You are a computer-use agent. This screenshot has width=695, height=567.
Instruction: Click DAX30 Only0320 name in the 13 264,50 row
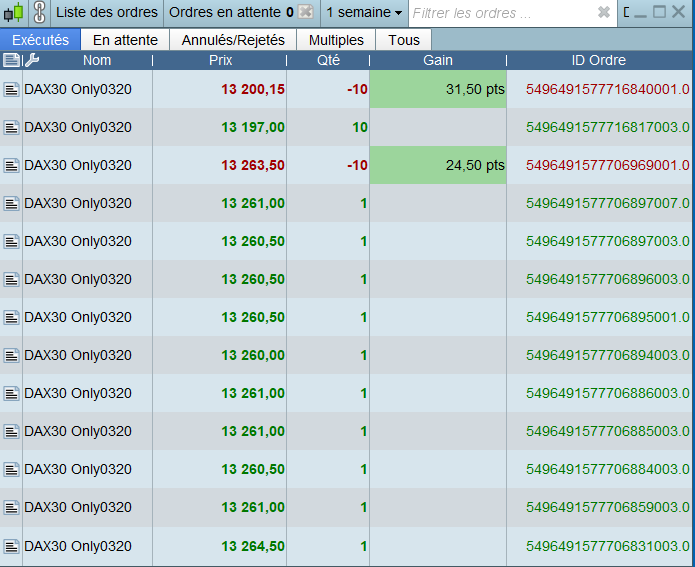coord(78,546)
